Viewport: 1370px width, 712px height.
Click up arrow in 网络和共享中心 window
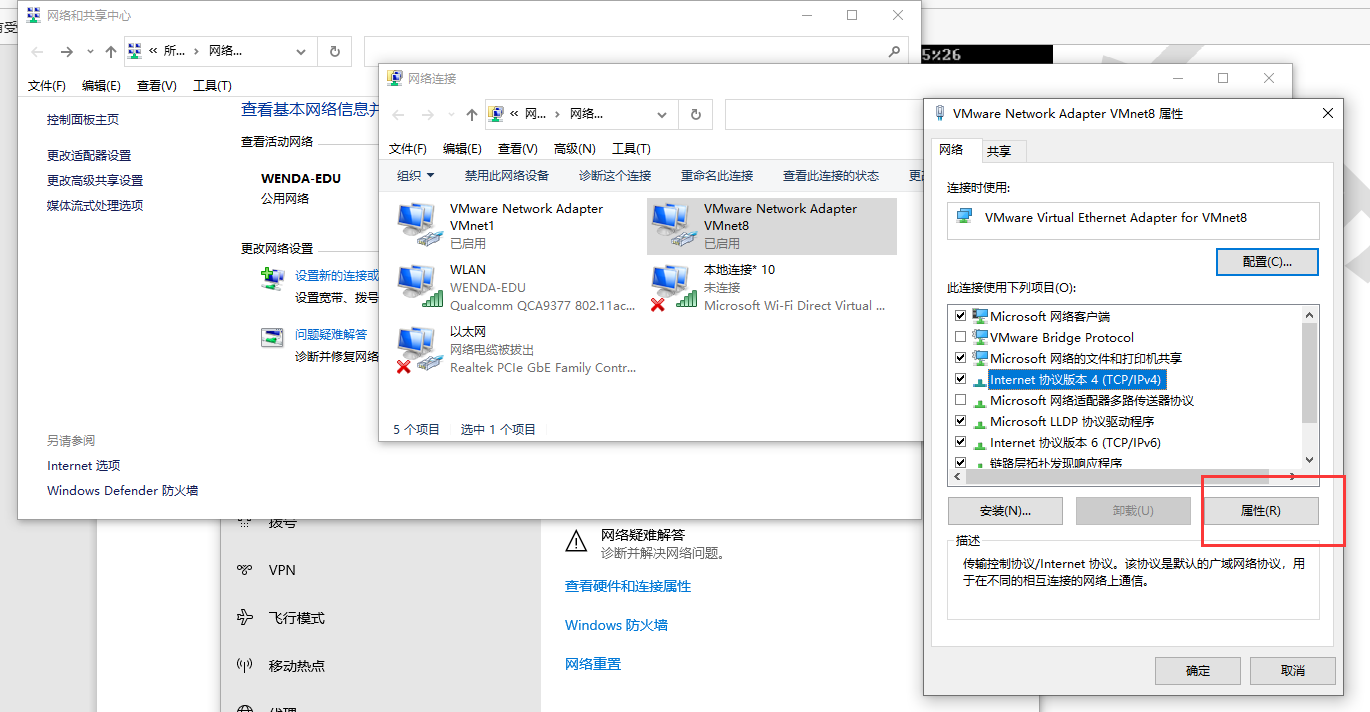tap(111, 52)
